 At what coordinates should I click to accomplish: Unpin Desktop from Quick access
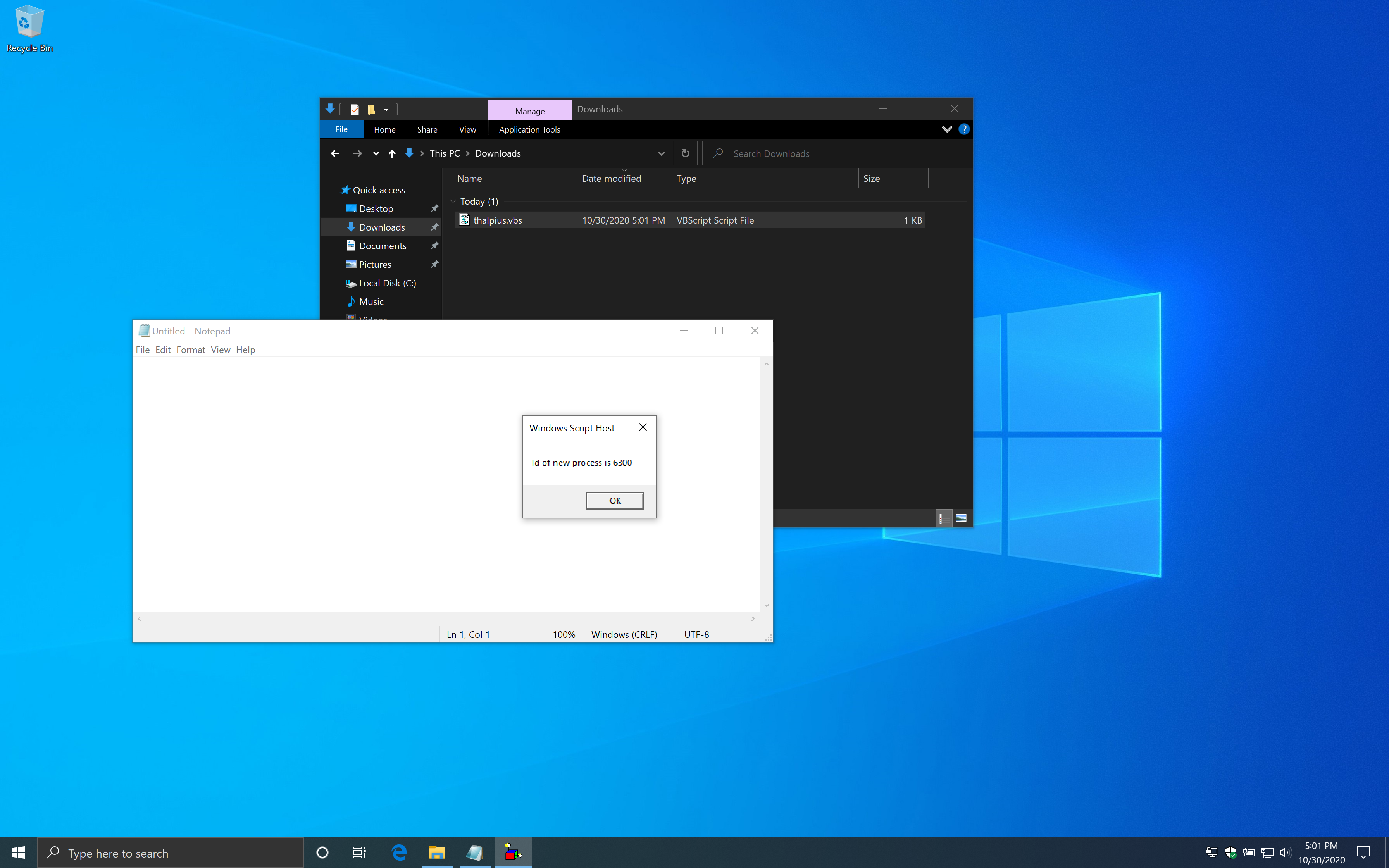434,208
